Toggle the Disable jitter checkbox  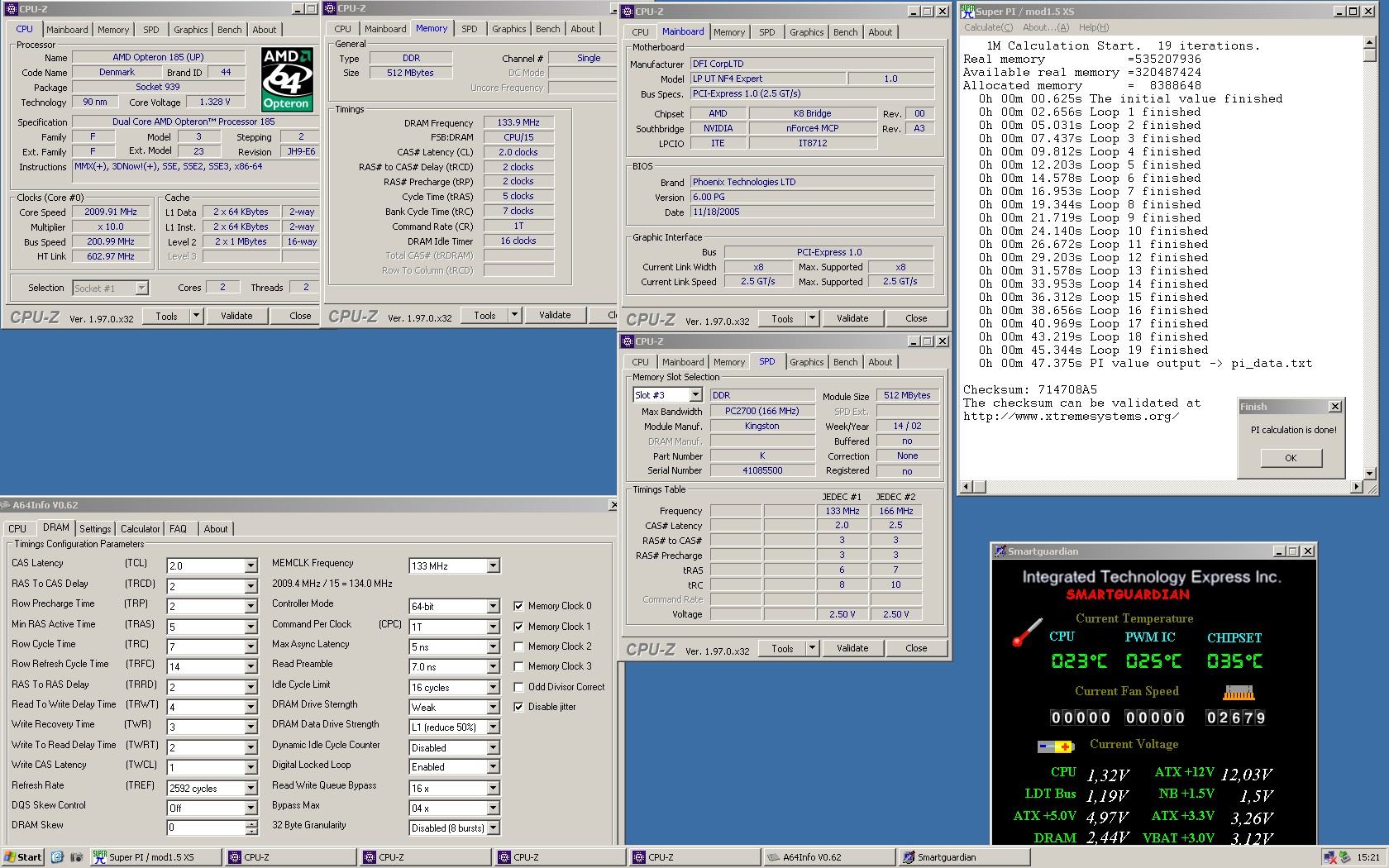(x=518, y=707)
